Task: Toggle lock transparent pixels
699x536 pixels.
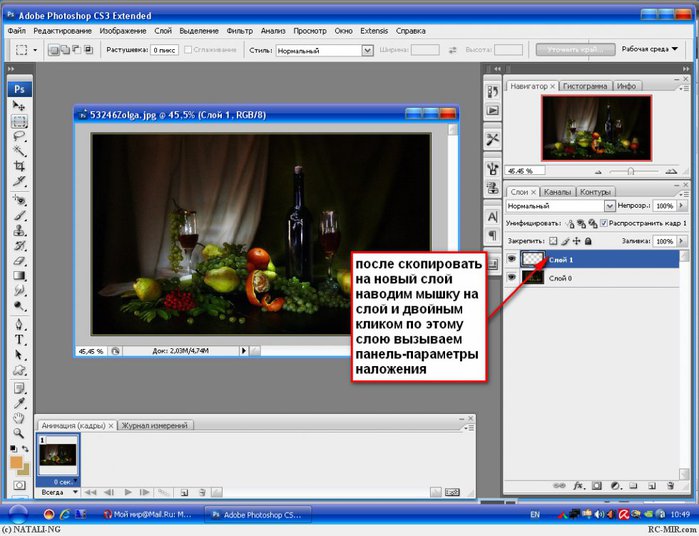Action: coord(553,241)
